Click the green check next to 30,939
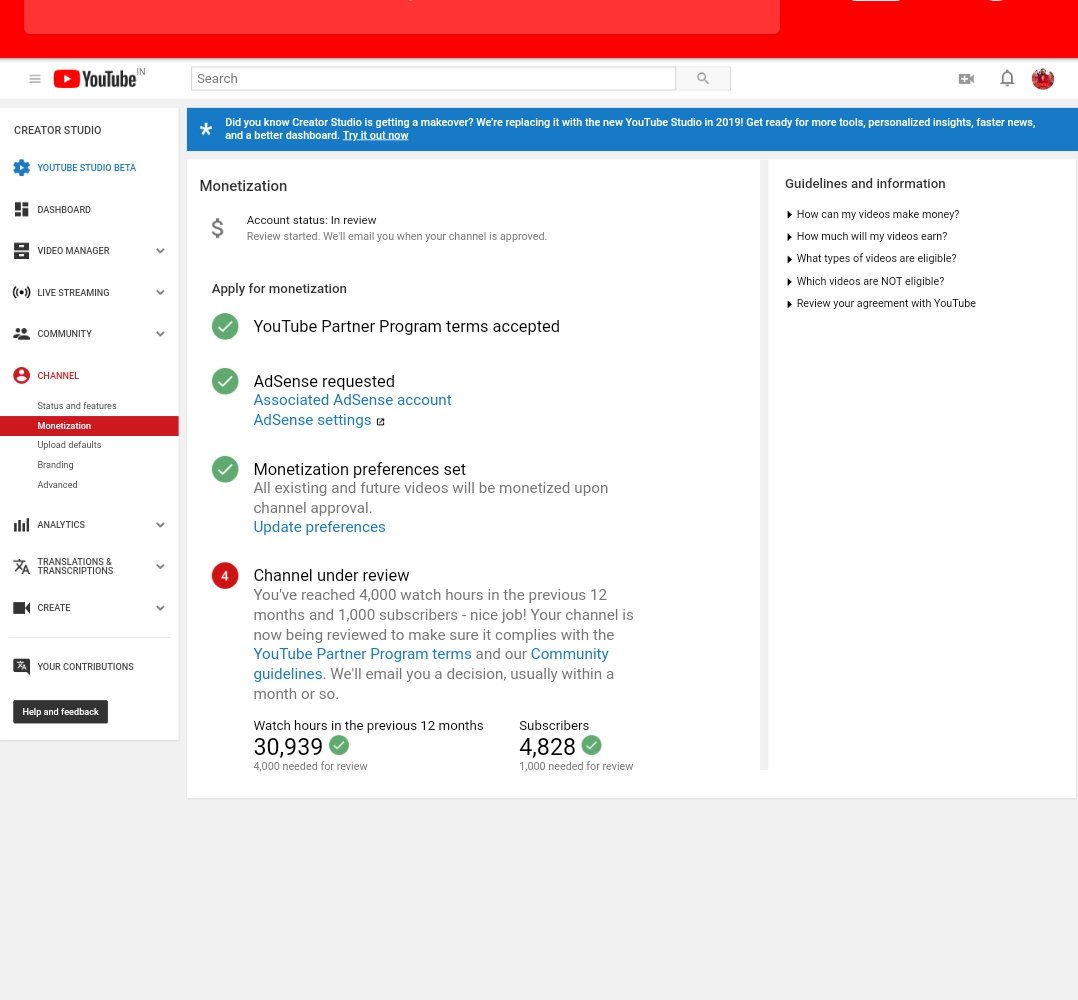This screenshot has height=1000, width=1078. tap(339, 745)
